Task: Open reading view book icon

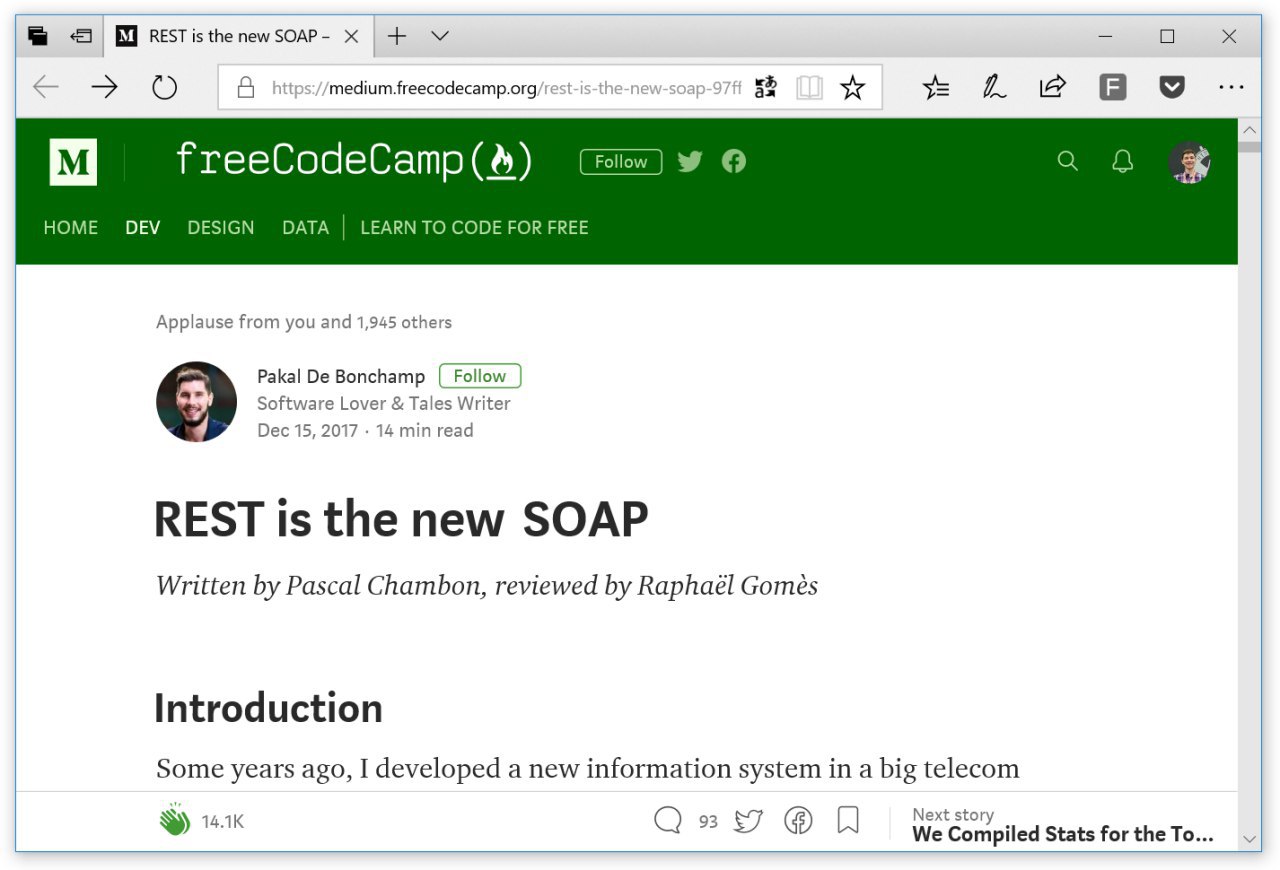Action: point(809,88)
